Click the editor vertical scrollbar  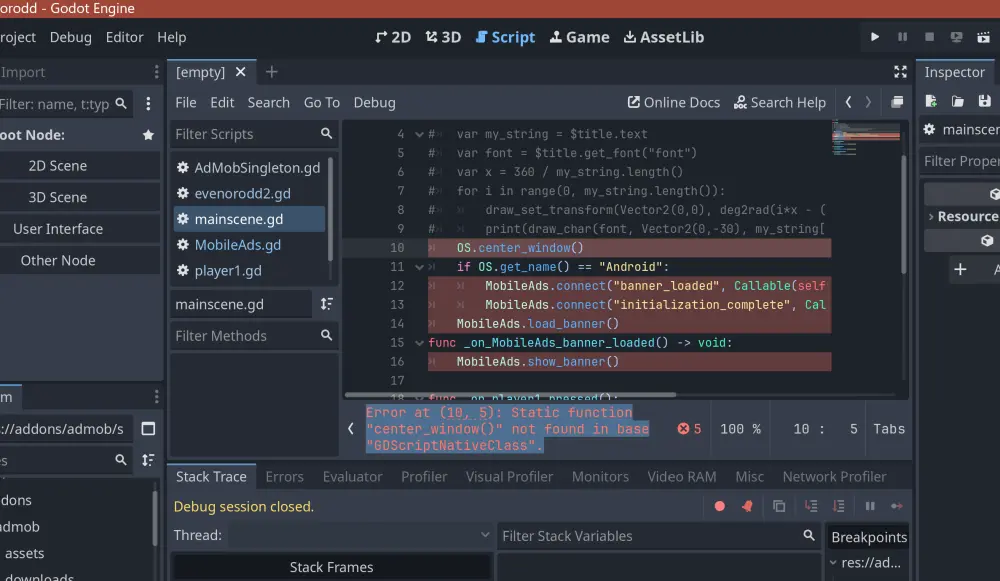(904, 214)
